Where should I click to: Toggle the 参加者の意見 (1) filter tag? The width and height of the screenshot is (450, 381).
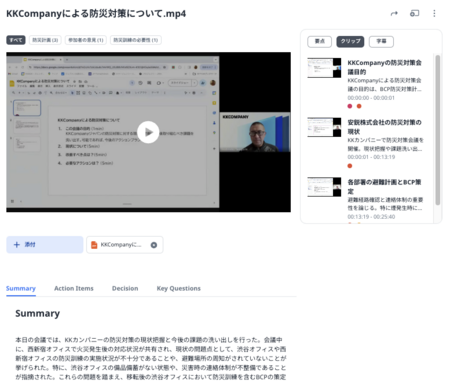86,40
